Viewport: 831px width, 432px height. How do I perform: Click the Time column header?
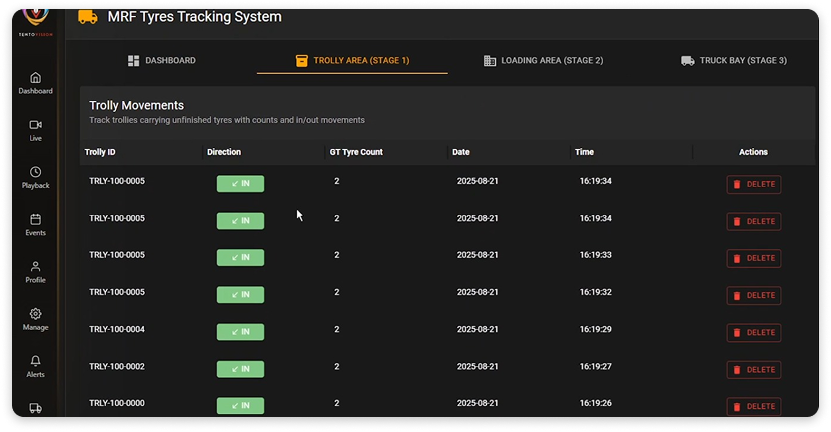[585, 152]
